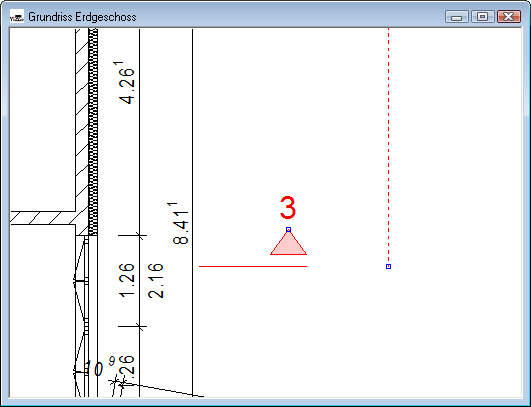Minimize the Grundriss Erdgeschoss window

coord(456,16)
